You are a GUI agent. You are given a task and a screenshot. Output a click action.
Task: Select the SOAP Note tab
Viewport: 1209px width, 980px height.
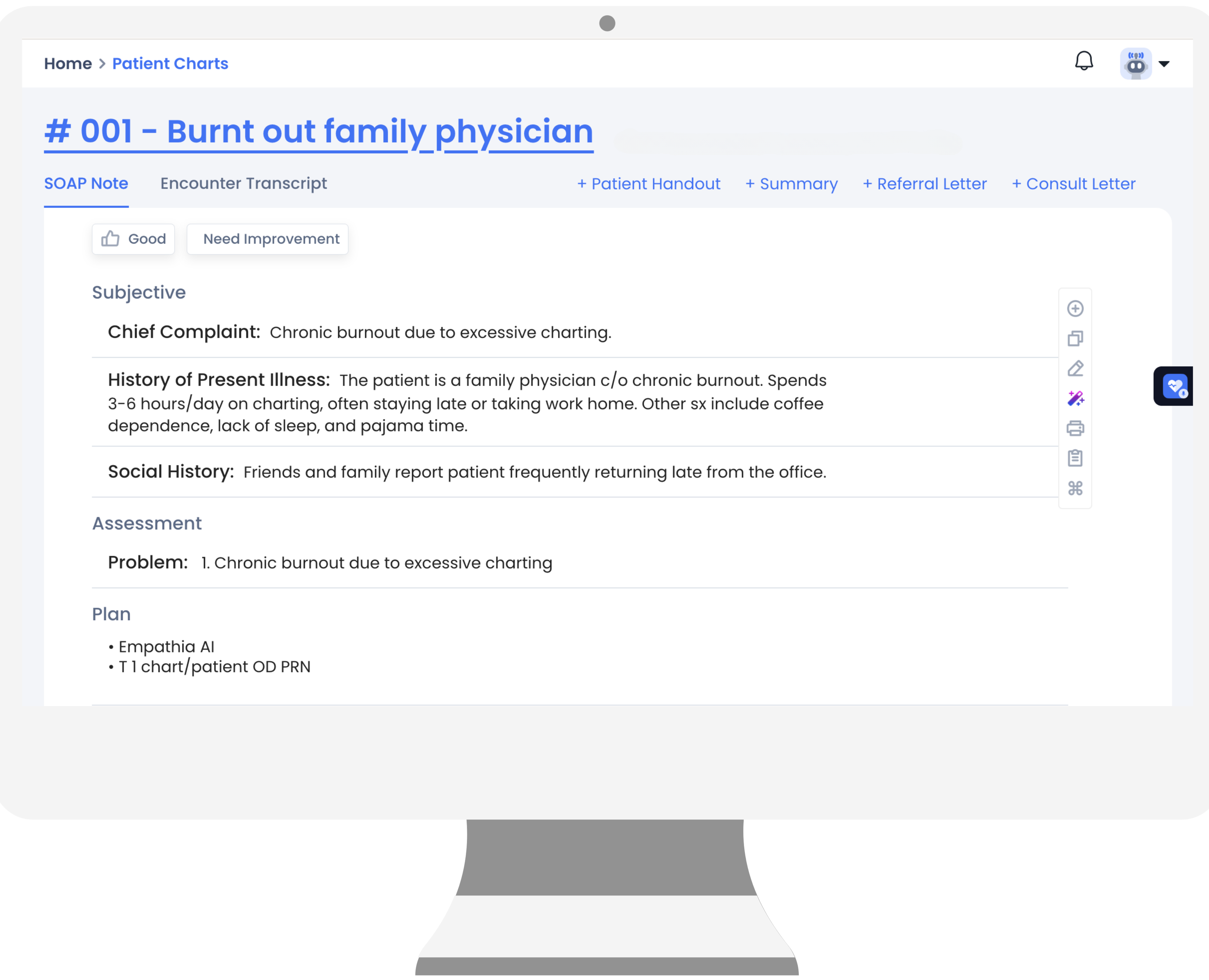point(86,183)
